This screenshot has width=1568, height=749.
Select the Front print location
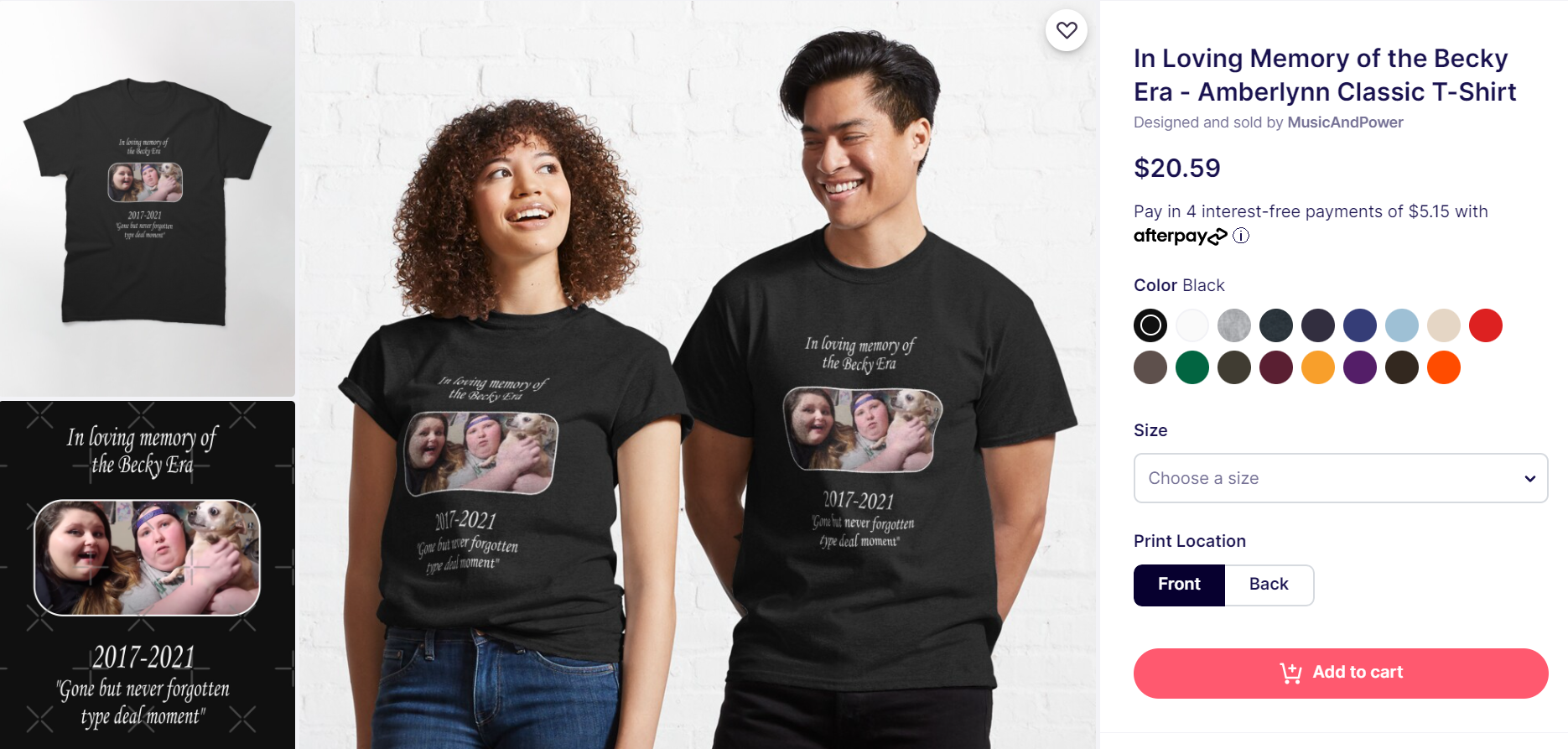pyautogui.click(x=1179, y=585)
